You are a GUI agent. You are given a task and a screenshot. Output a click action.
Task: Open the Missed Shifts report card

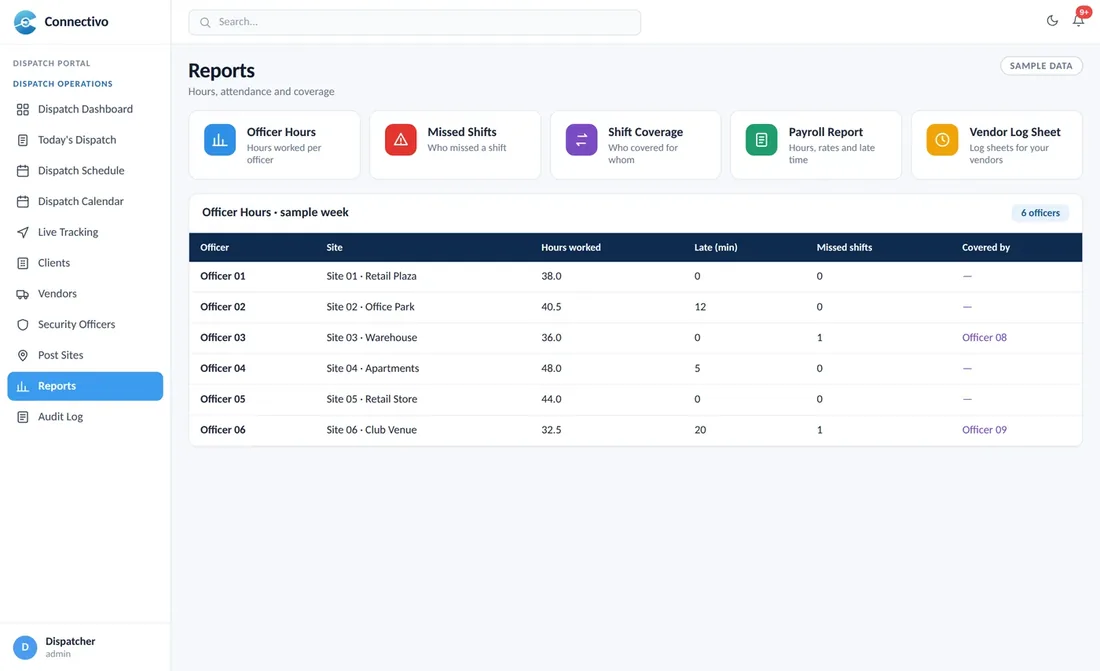pos(455,145)
